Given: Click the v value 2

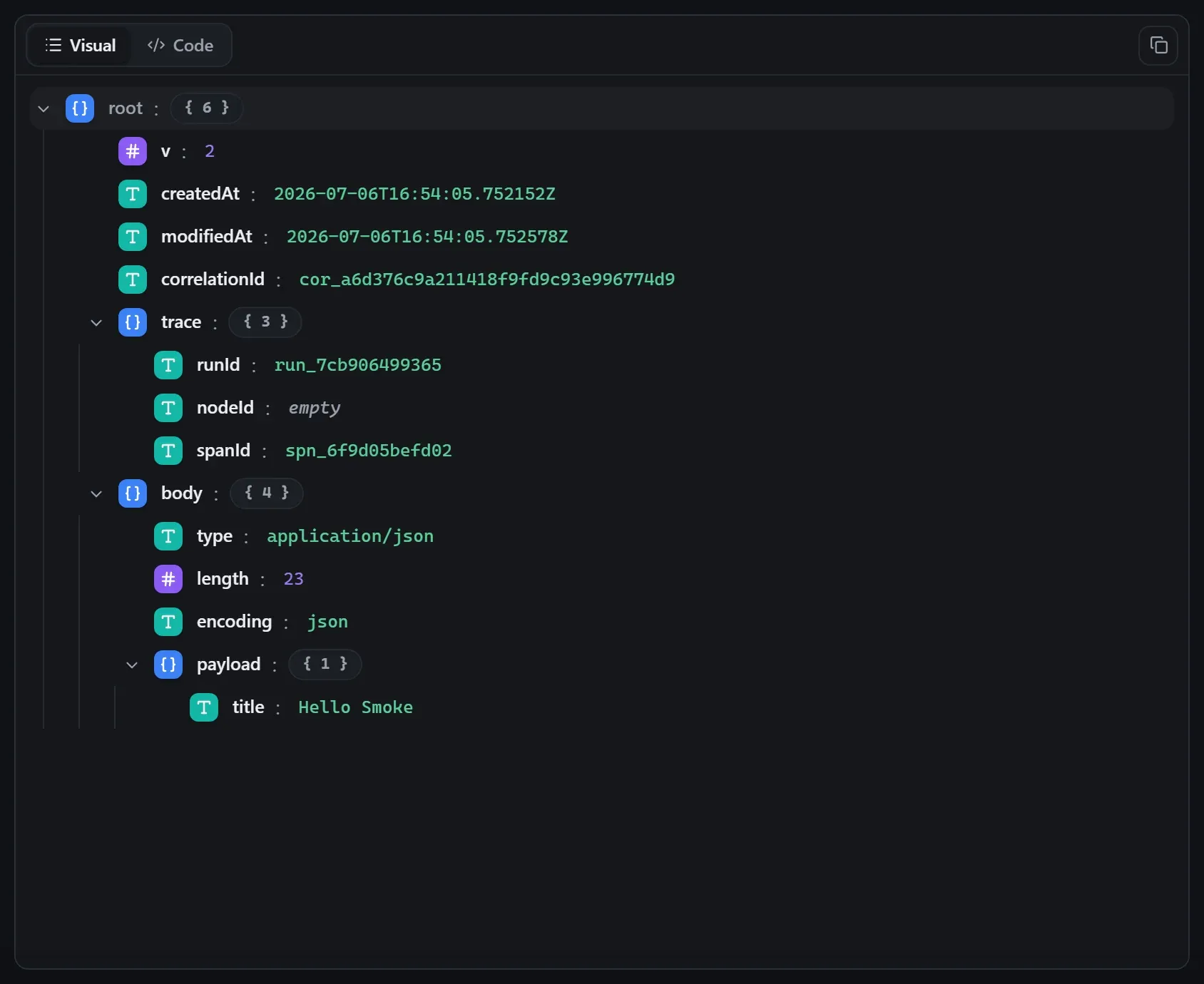Looking at the screenshot, I should pos(210,151).
